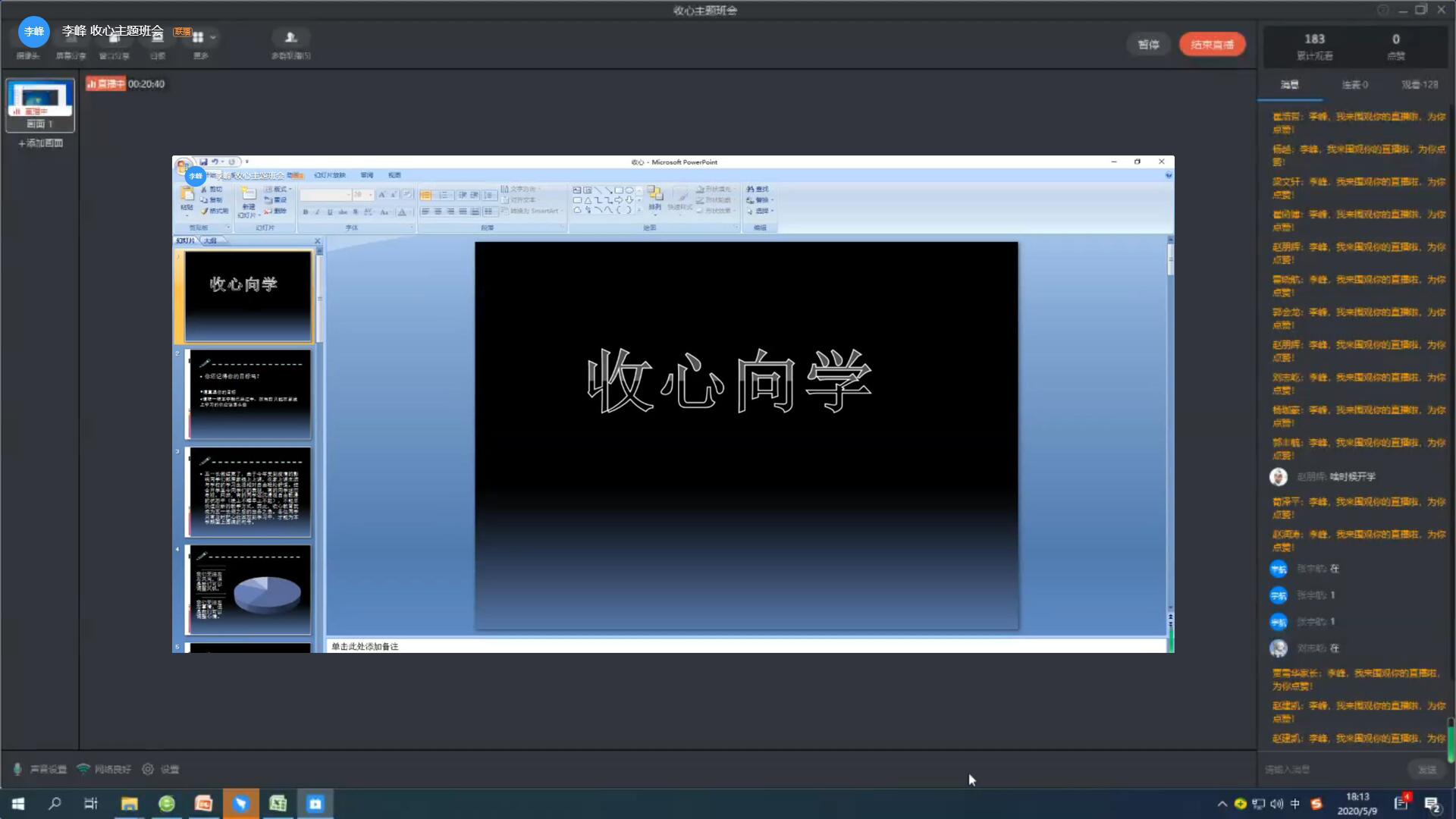Select slide 4 thumbnail with pie chart
This screenshot has width=1456, height=819.
coord(248,590)
